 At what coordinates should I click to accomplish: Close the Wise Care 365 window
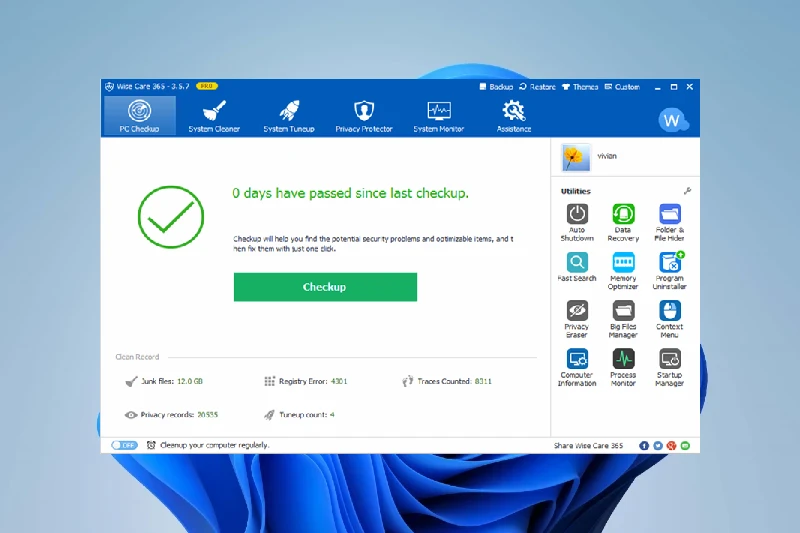pos(690,87)
